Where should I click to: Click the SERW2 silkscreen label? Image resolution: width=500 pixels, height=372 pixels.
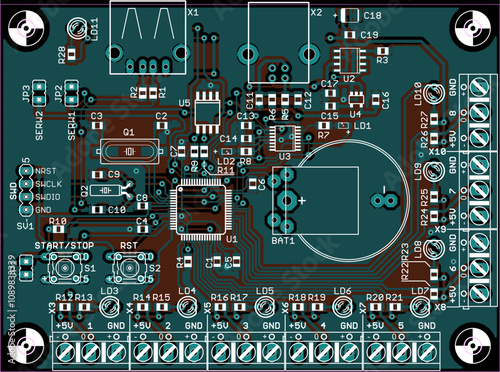[x=39, y=125]
